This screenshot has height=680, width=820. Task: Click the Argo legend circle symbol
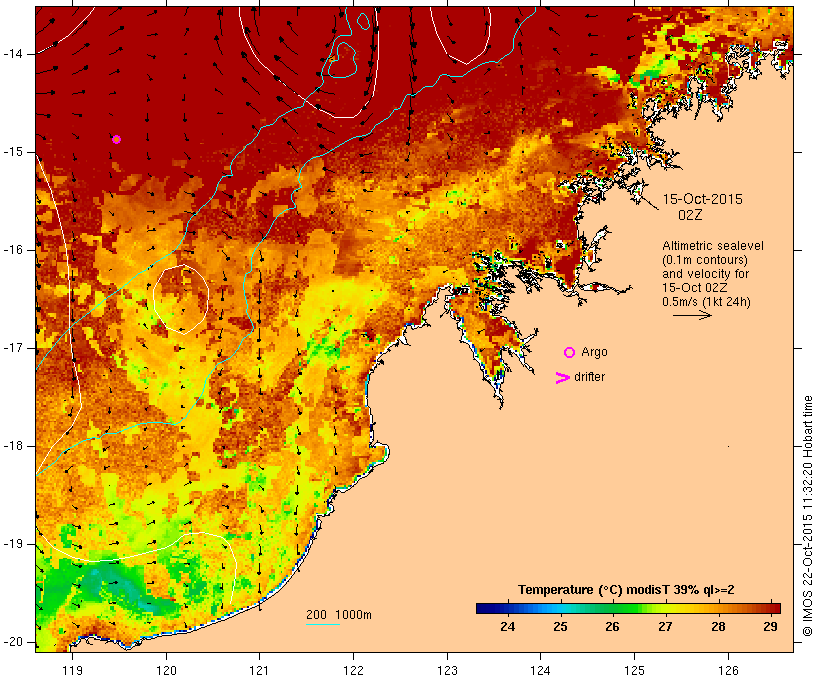point(570,353)
